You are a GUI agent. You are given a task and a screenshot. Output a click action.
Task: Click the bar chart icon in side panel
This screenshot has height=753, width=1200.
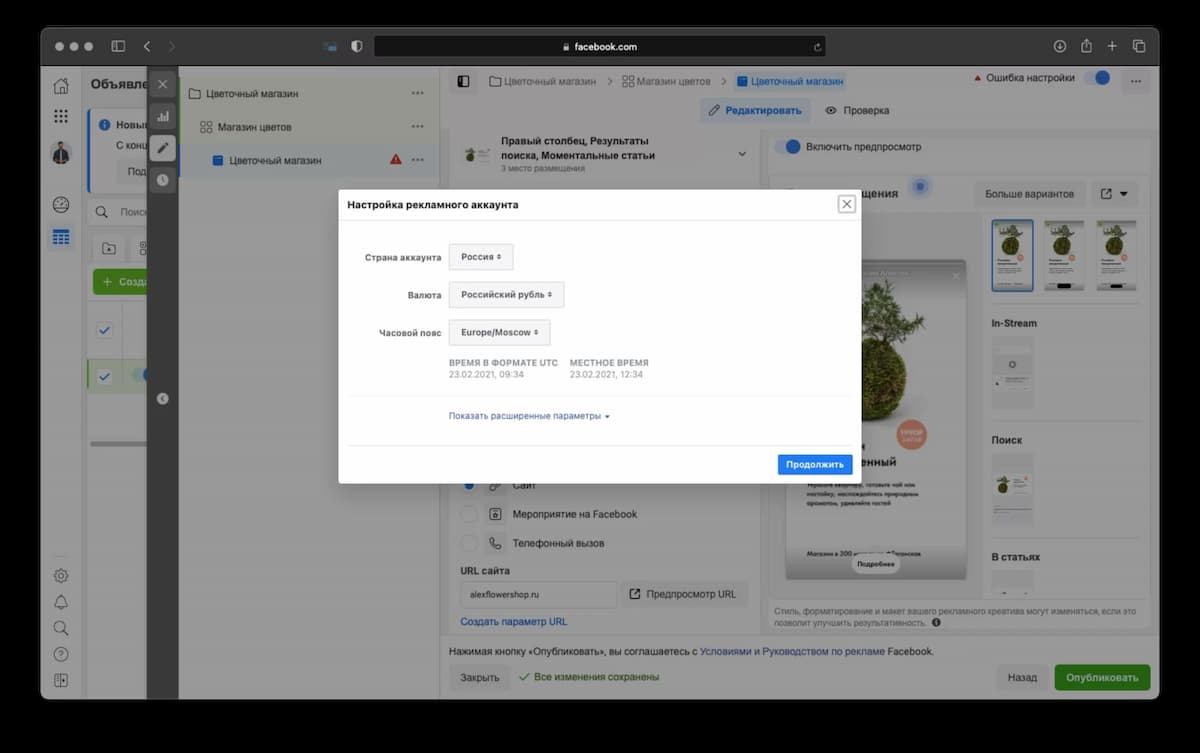[162, 116]
